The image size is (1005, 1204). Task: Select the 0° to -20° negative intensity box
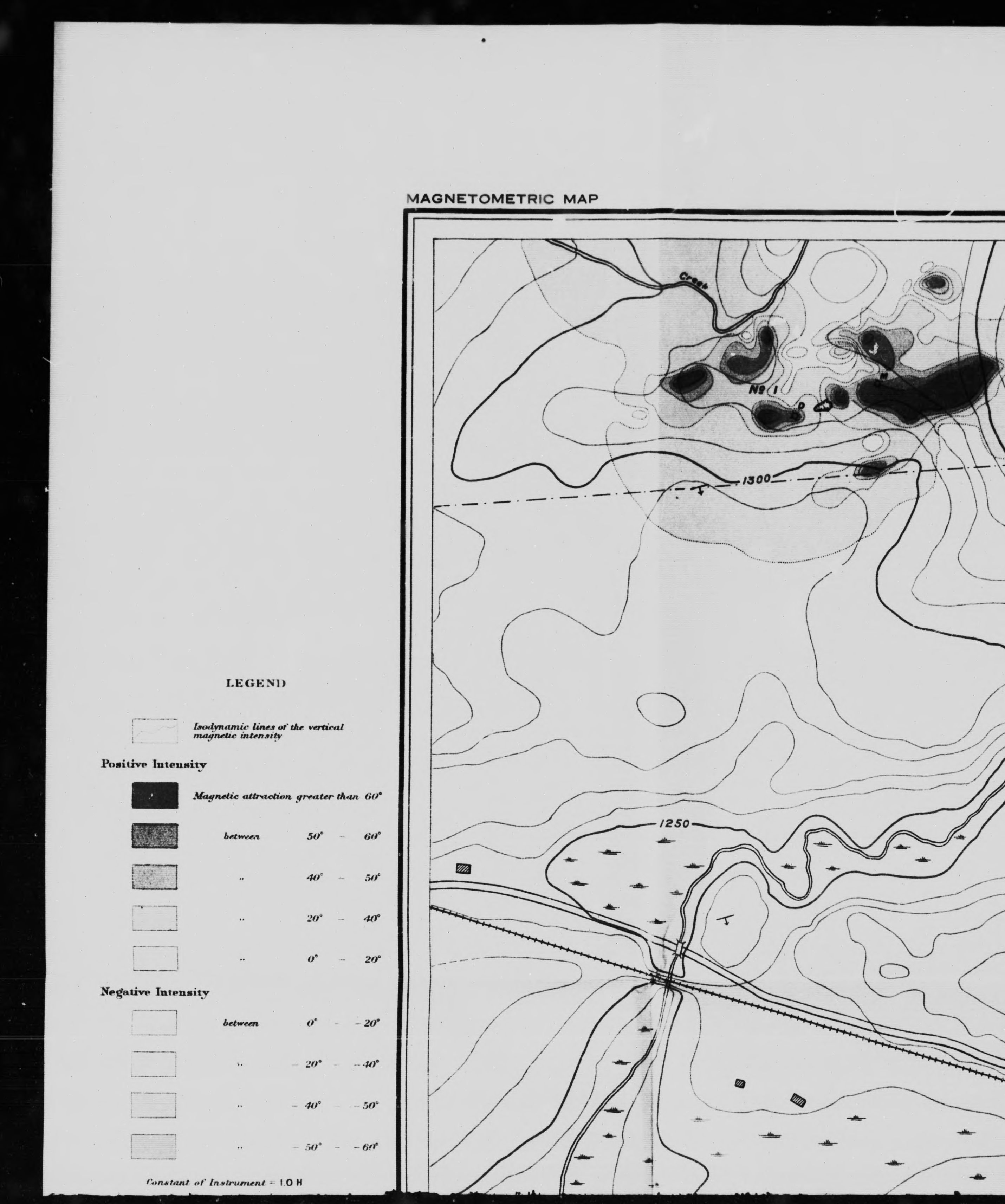pyautogui.click(x=154, y=1022)
